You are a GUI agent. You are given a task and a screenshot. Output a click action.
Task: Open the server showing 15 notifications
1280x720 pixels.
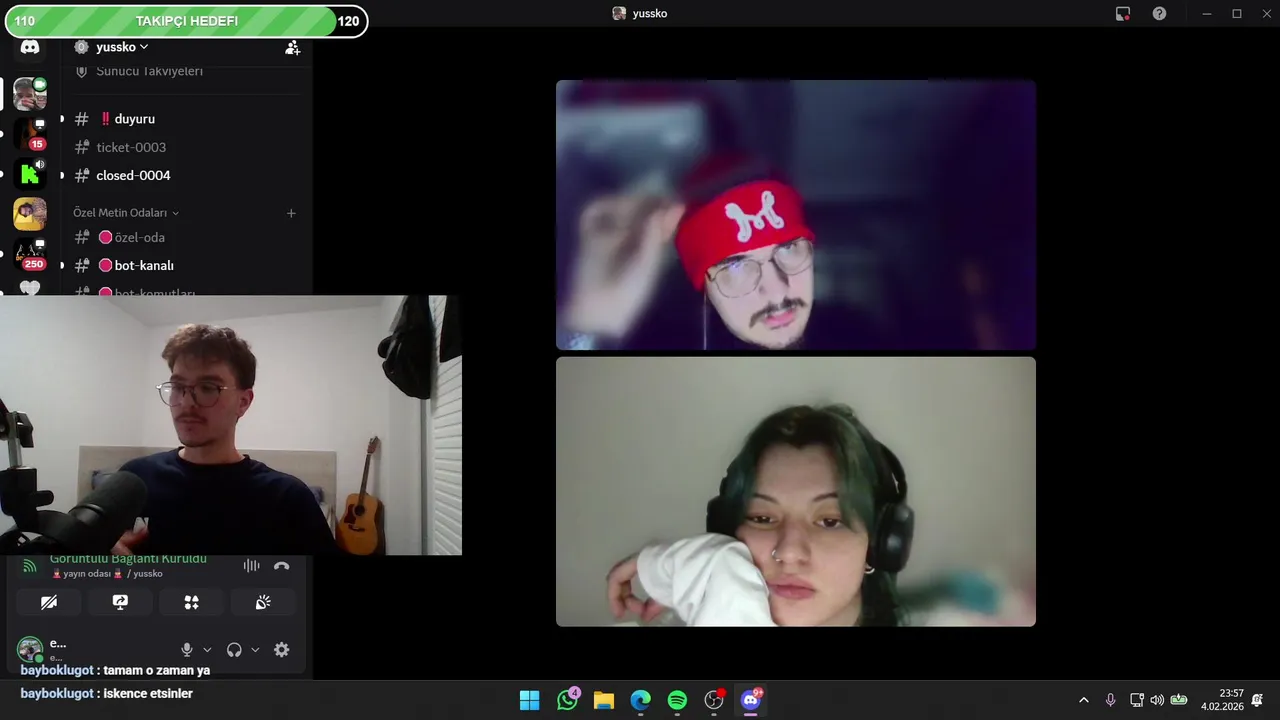coord(30,134)
